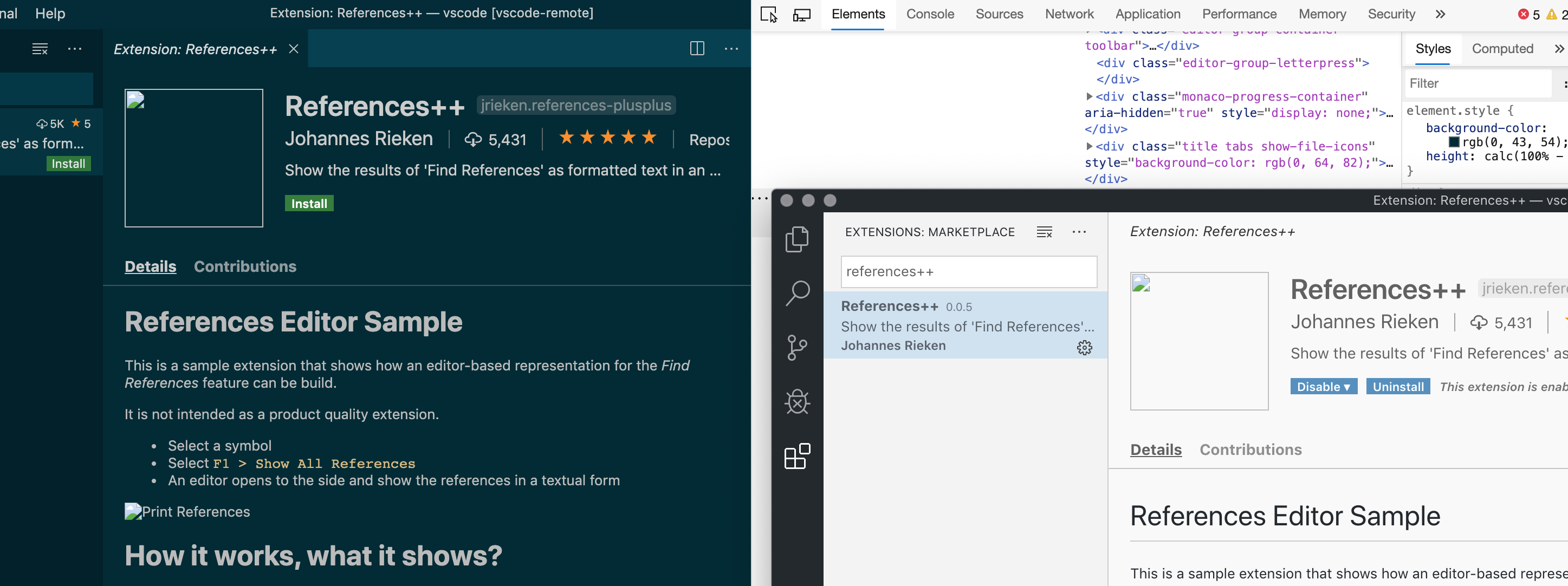
Task: Open the manage gear for References++ extension
Action: pyautogui.click(x=1085, y=348)
